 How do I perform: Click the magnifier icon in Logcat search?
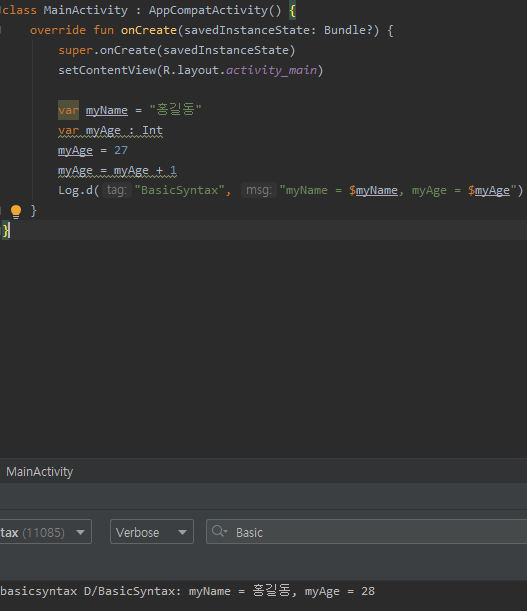[219, 531]
